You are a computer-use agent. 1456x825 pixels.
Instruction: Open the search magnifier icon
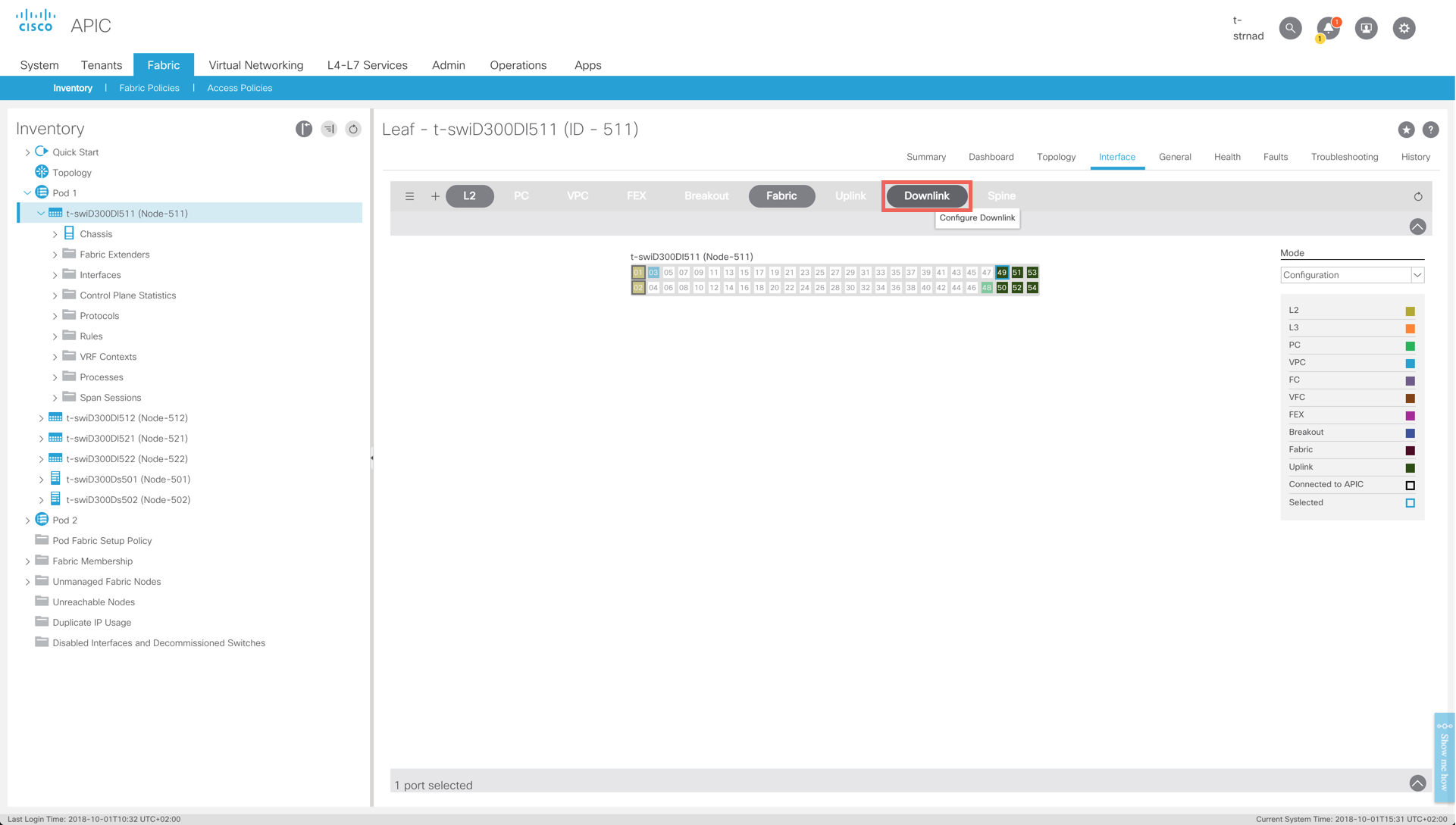pyautogui.click(x=1290, y=28)
